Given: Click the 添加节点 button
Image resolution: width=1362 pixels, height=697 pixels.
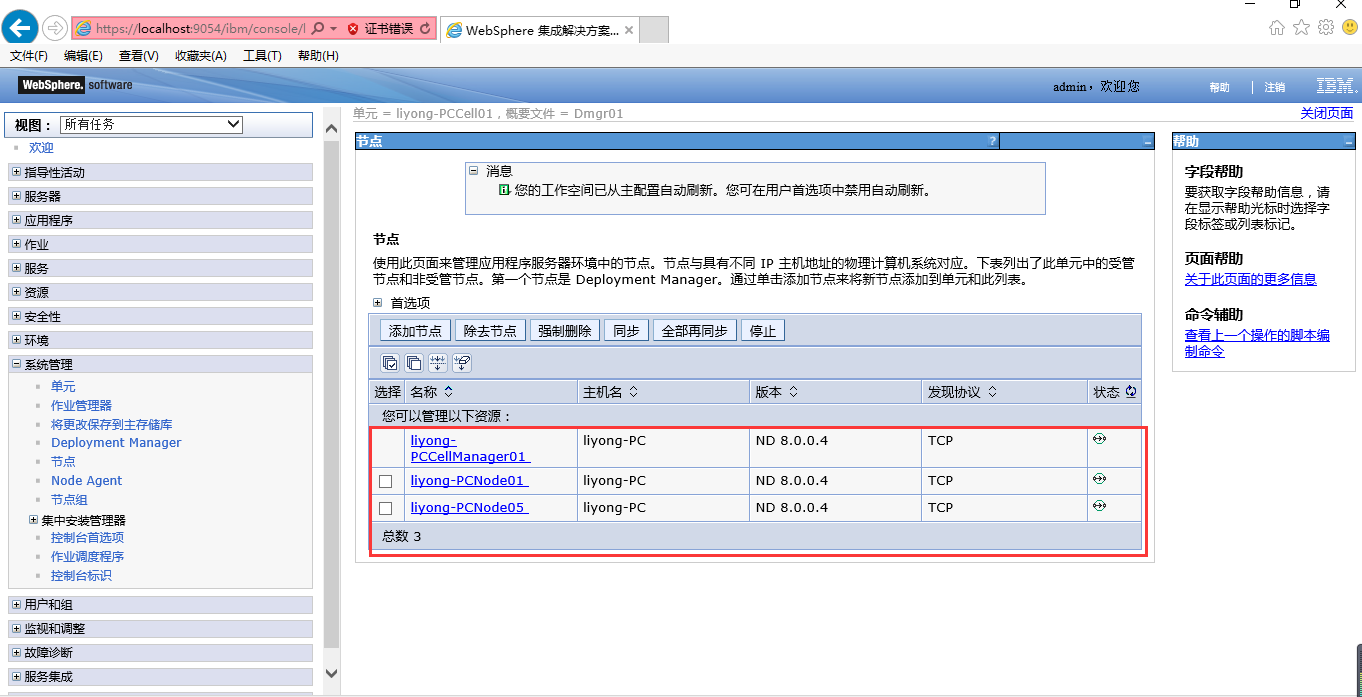Looking at the screenshot, I should [415, 331].
